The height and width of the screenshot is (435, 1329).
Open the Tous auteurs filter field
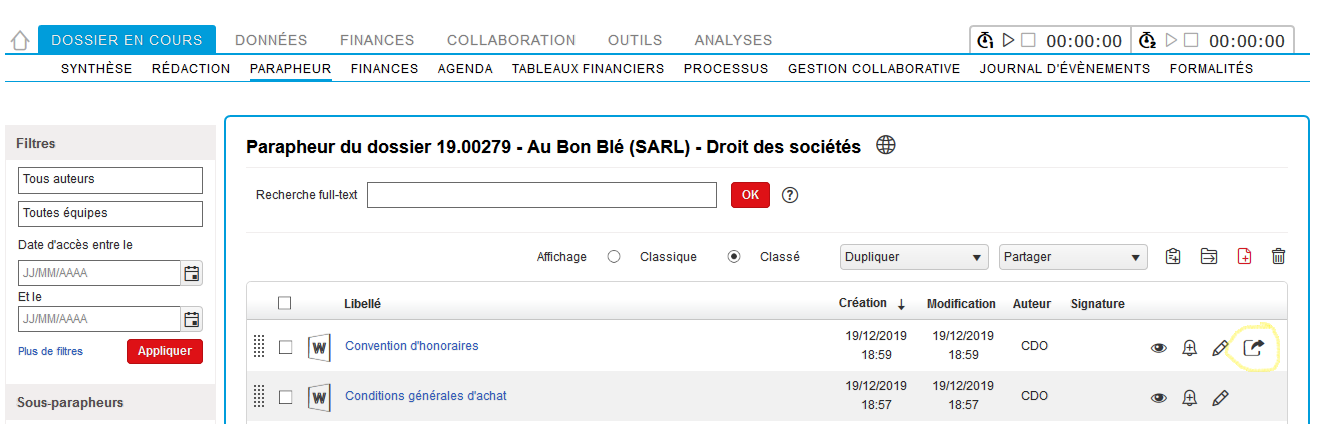[110, 180]
